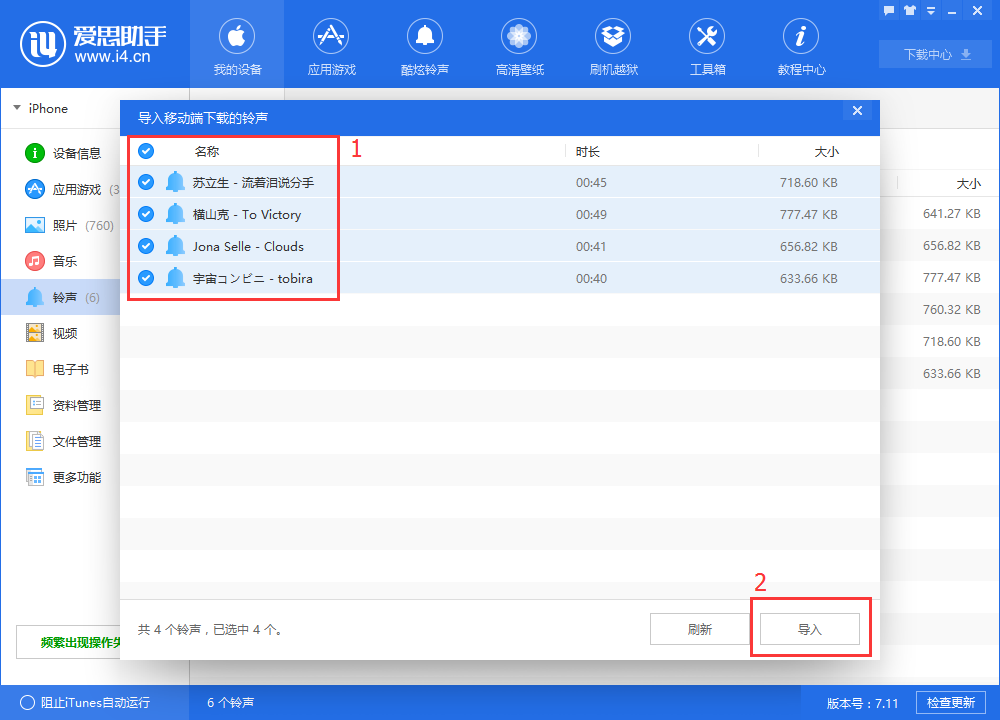Click the bell icon beside 苏立生 ringtone
1000x720 pixels.
pyautogui.click(x=176, y=182)
